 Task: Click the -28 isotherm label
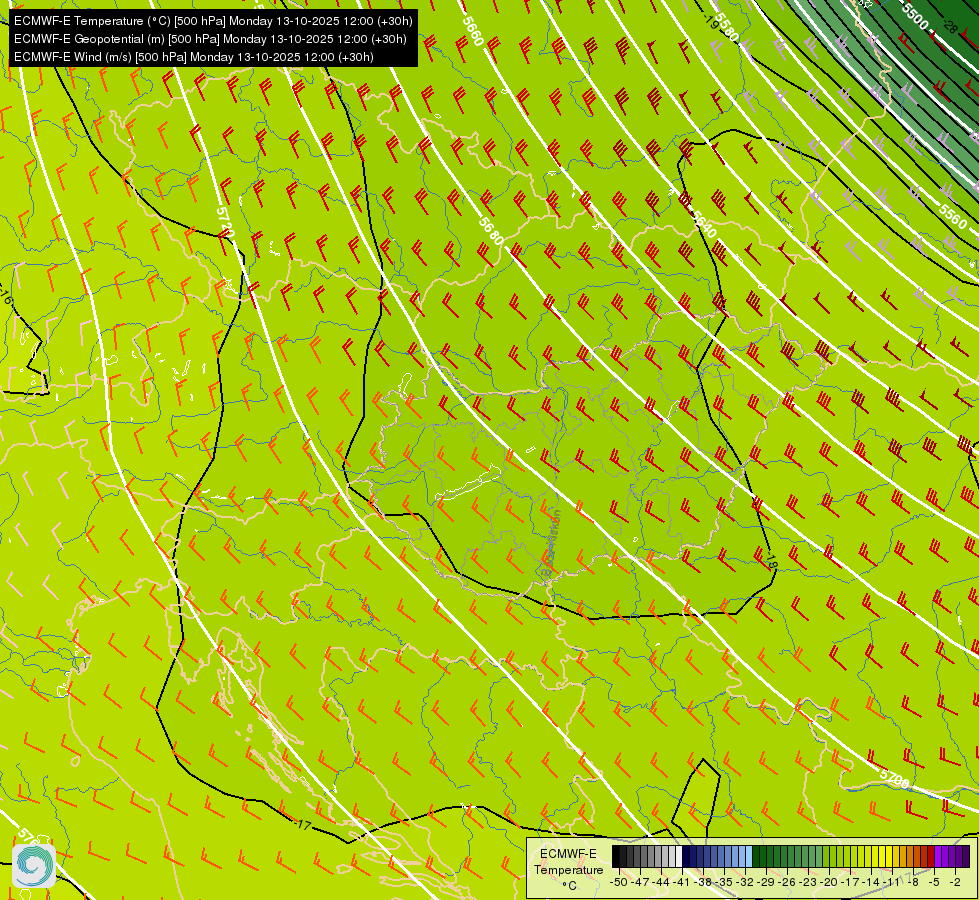(950, 26)
